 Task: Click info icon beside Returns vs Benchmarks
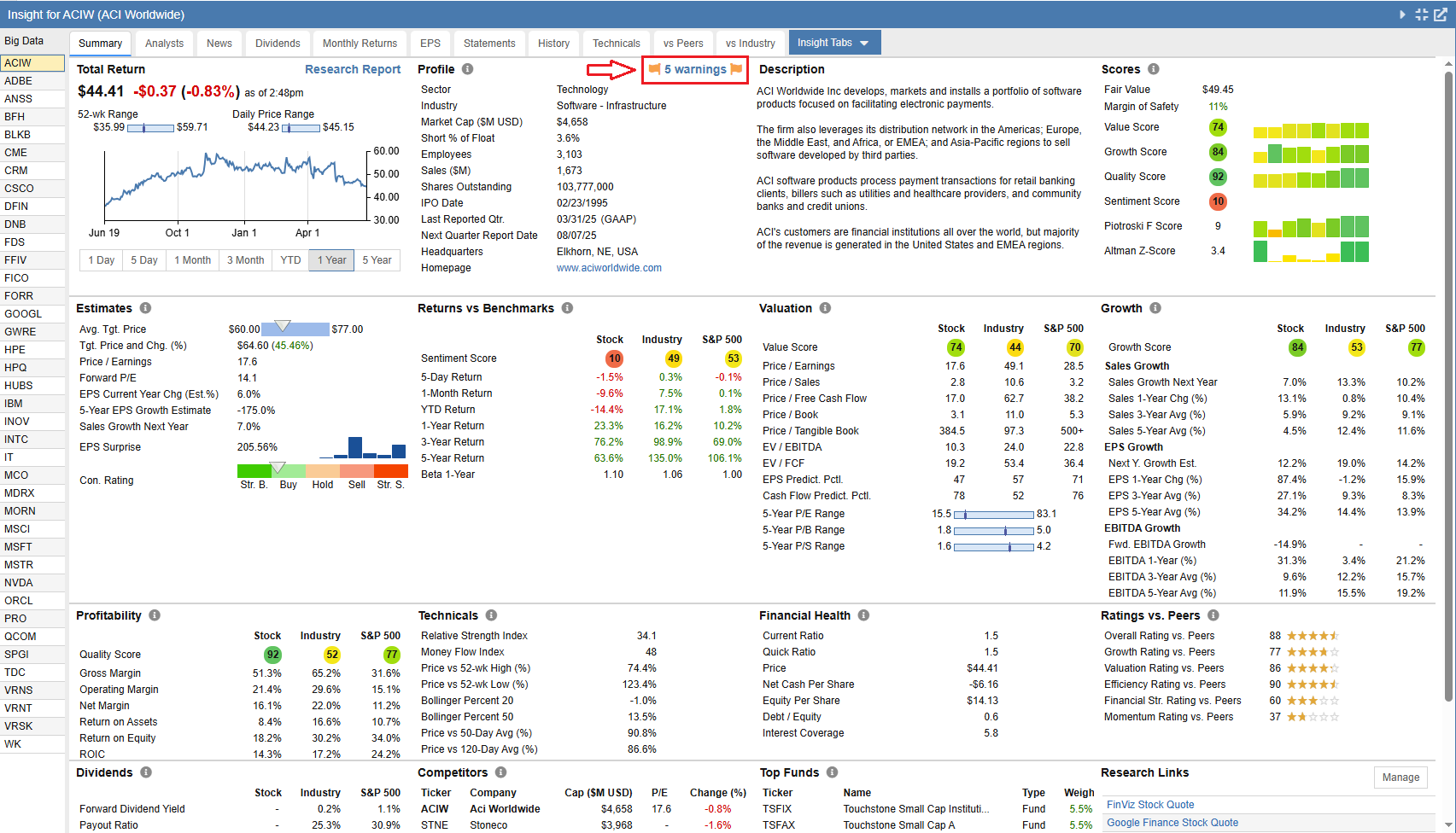pos(567,308)
